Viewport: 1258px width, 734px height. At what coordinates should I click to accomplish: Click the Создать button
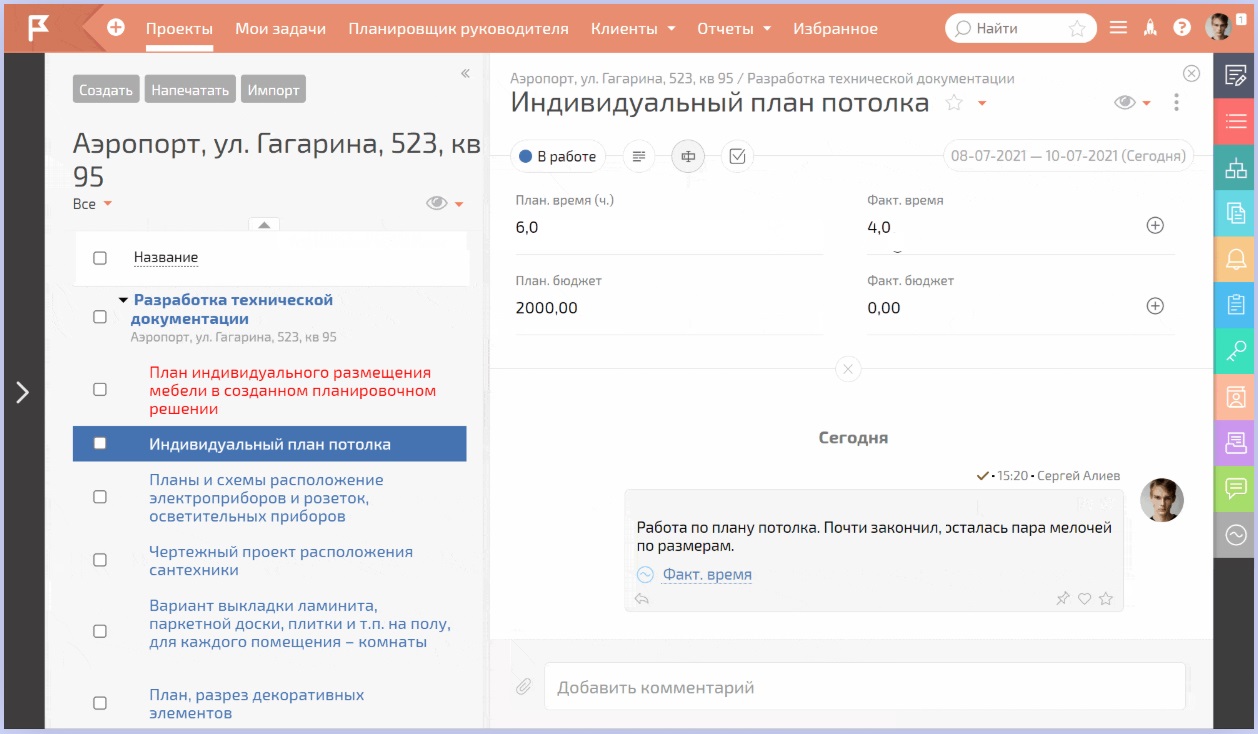pos(106,90)
